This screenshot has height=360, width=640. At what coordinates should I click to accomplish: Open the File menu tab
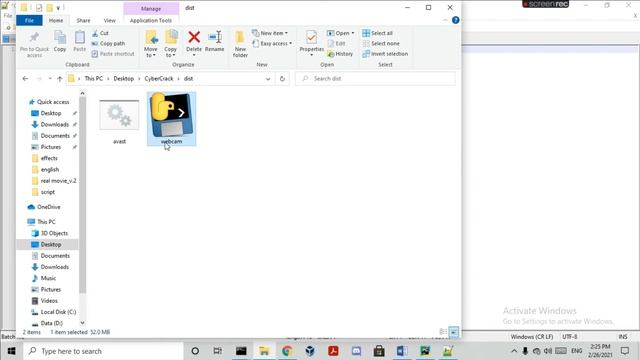click(x=29, y=20)
